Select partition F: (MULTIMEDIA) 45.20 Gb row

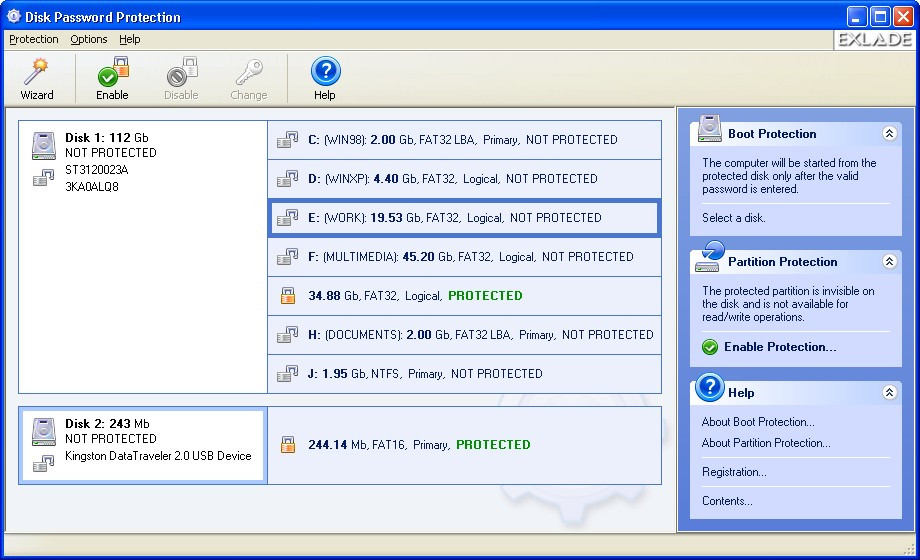pyautogui.click(x=464, y=257)
